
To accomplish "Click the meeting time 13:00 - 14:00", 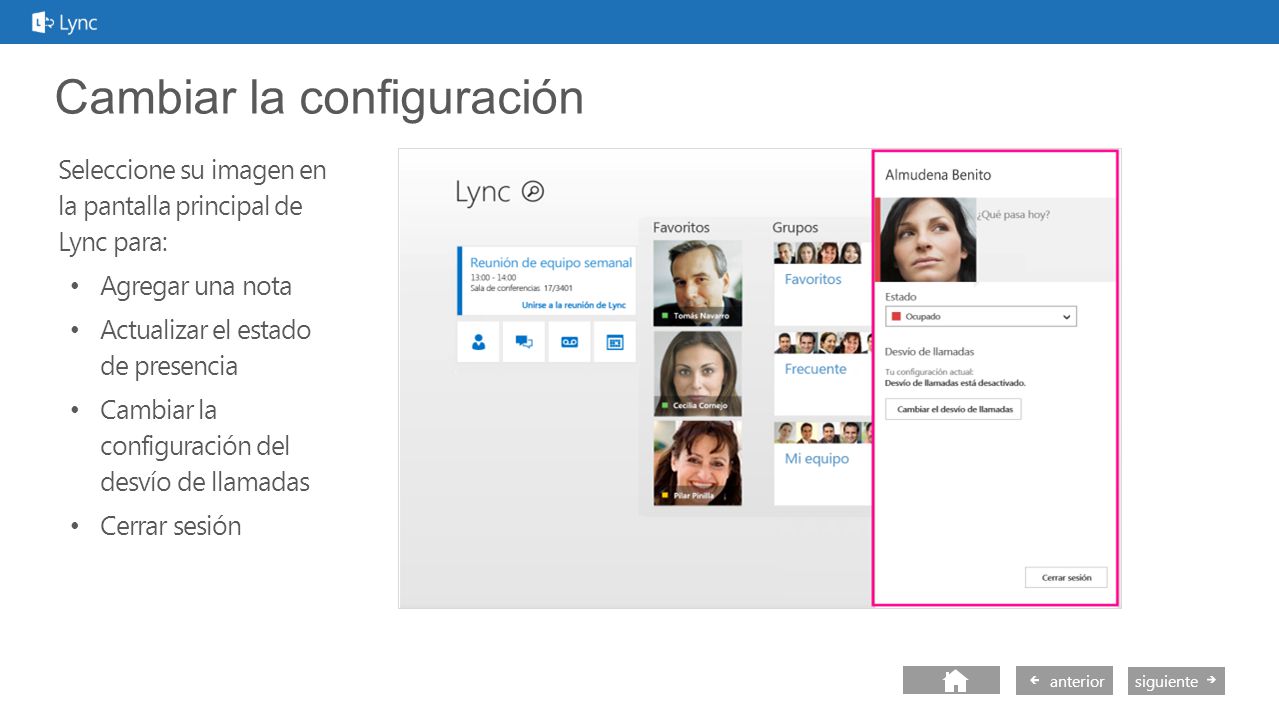I will (493, 277).
